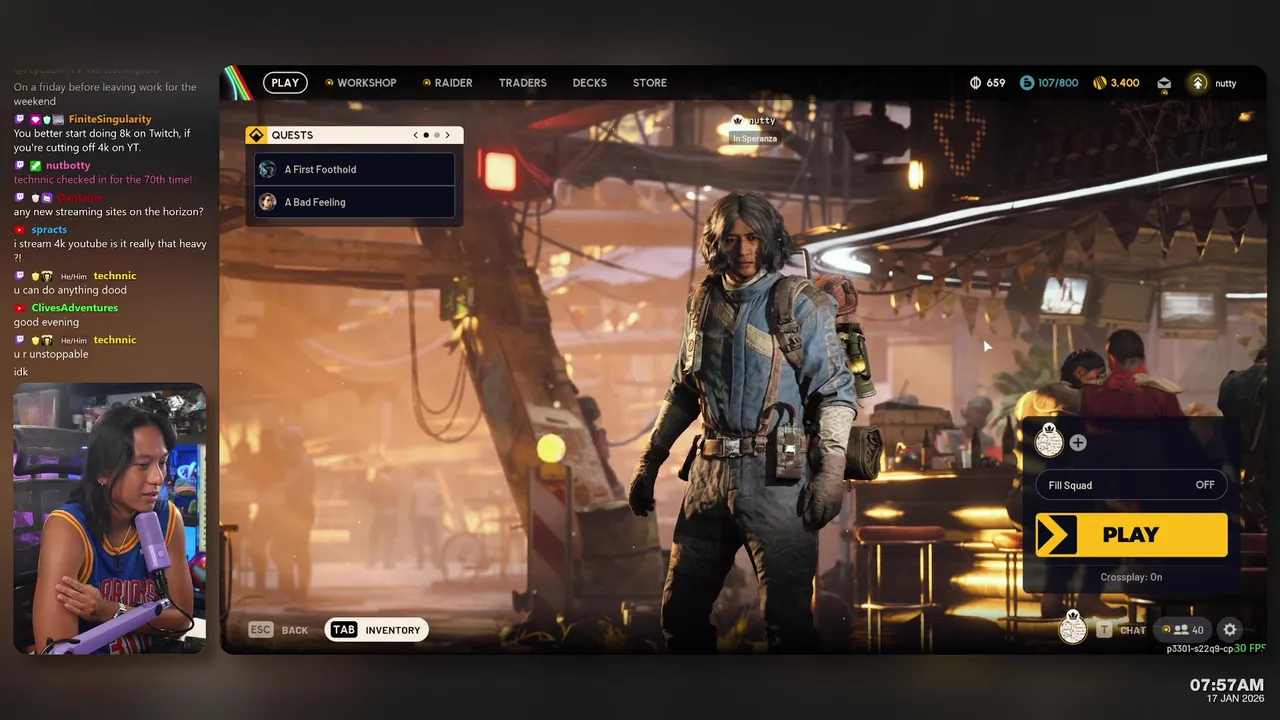Image resolution: width=1280 pixels, height=720 pixels.
Task: Click the coin currency icon beside 659
Action: (x=975, y=83)
